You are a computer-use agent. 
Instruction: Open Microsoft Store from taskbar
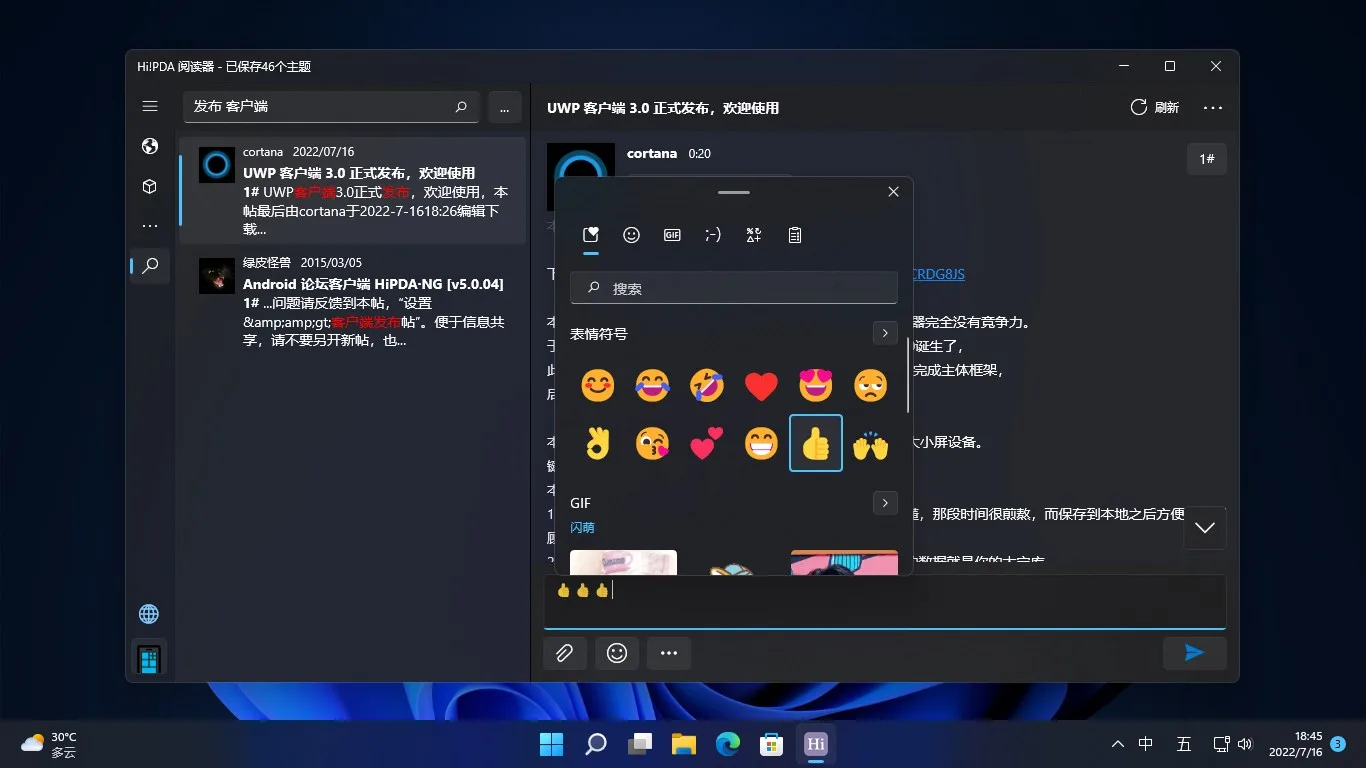[x=772, y=744]
